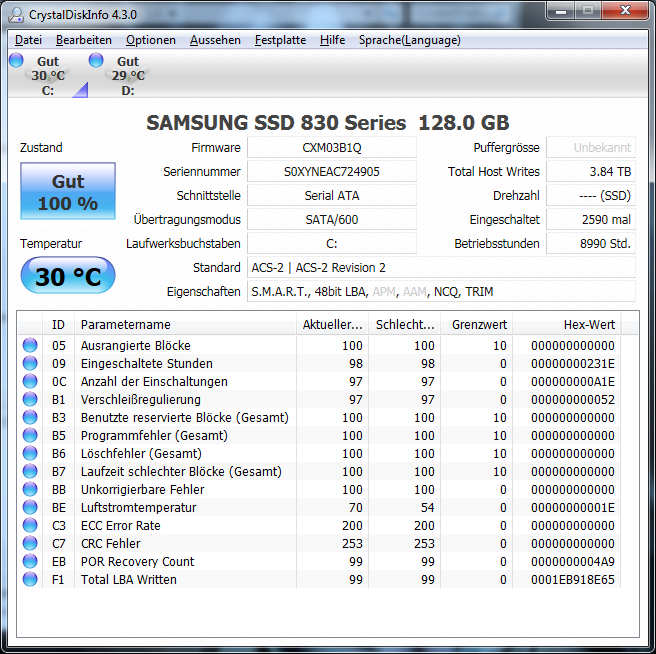Click status orb of Unkorrigierbare Fehler row
Image resolution: width=656 pixels, height=654 pixels.
tap(30, 489)
